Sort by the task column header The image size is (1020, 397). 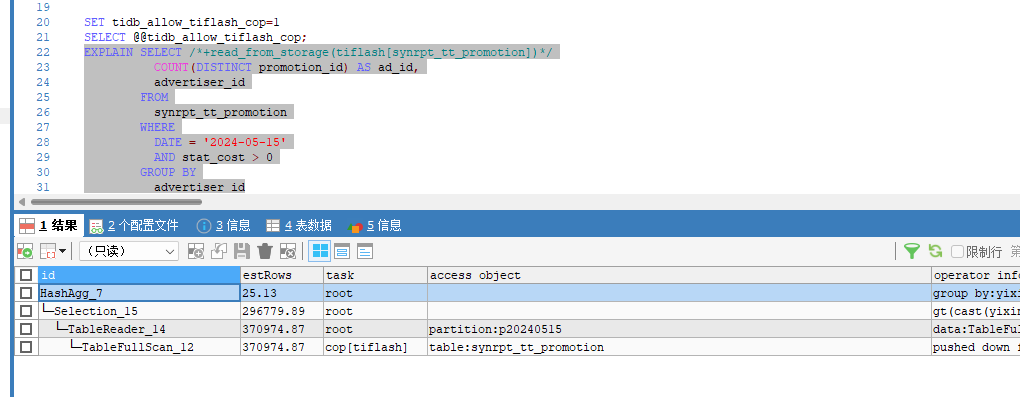point(375,275)
